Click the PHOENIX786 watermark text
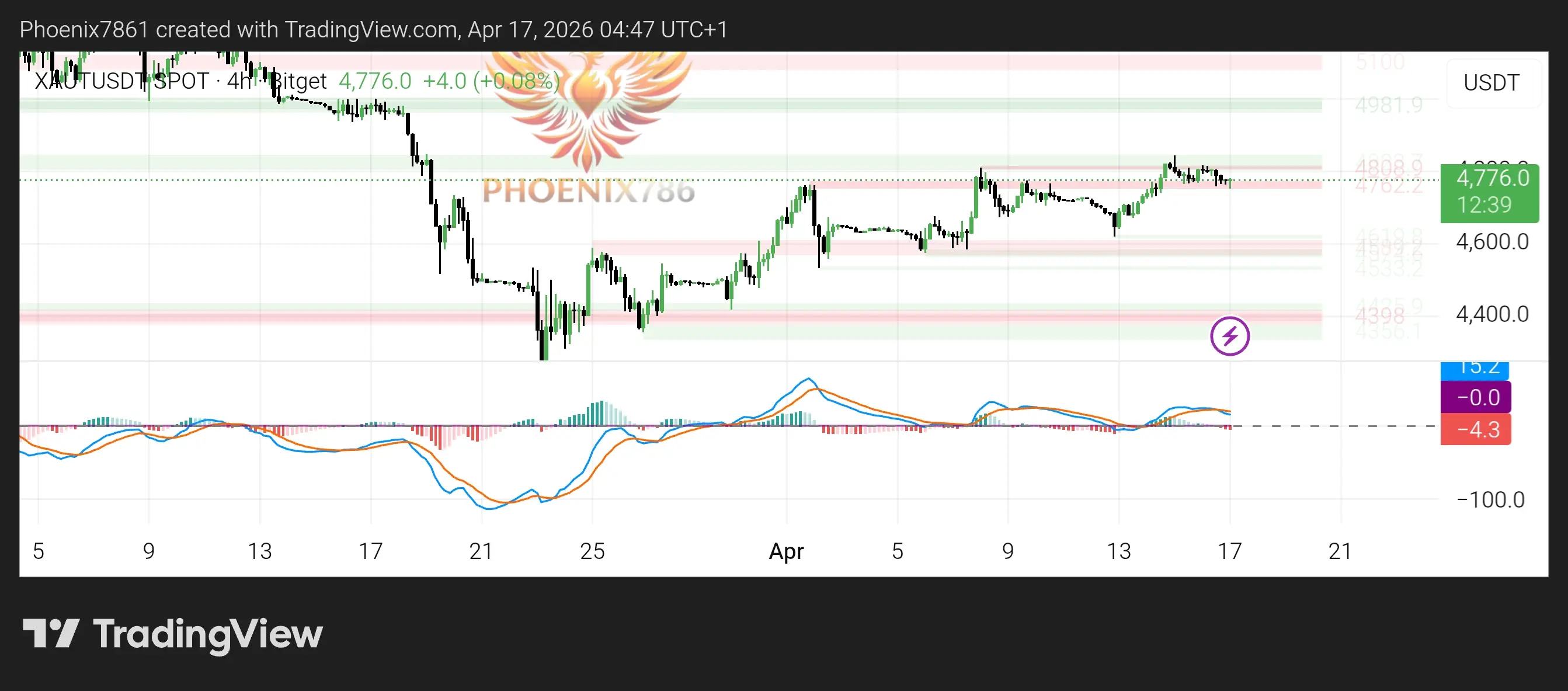The height and width of the screenshot is (691, 1568). coord(588,191)
